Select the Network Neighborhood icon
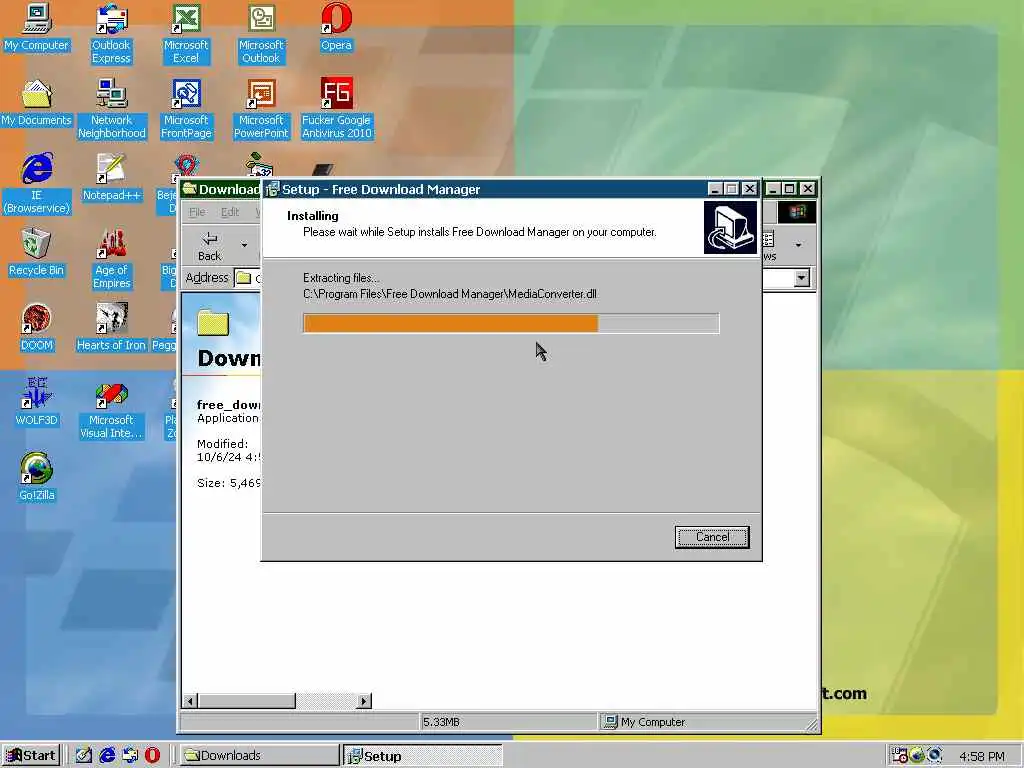 [112, 109]
